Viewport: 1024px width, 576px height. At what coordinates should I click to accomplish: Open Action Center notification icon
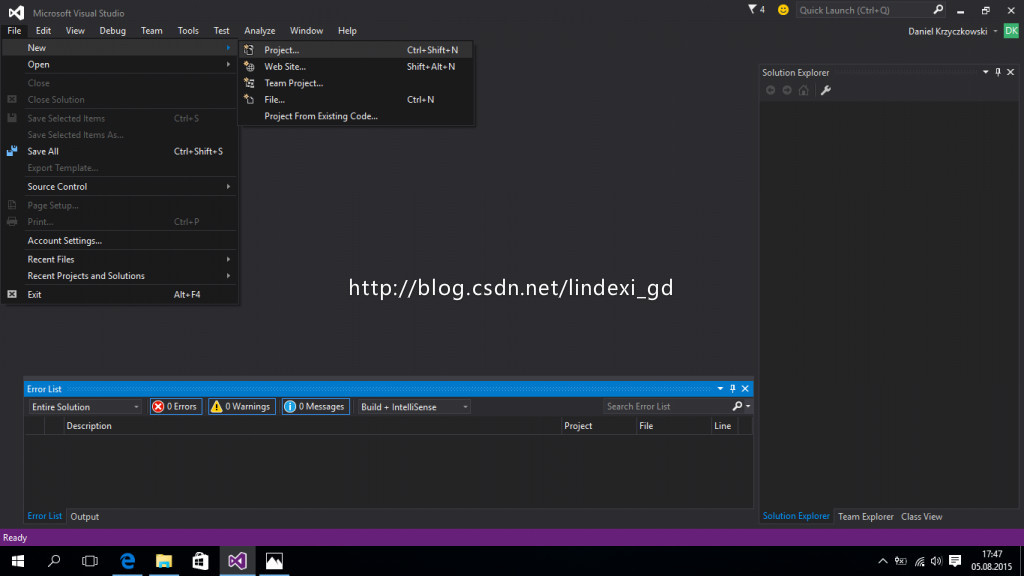955,561
